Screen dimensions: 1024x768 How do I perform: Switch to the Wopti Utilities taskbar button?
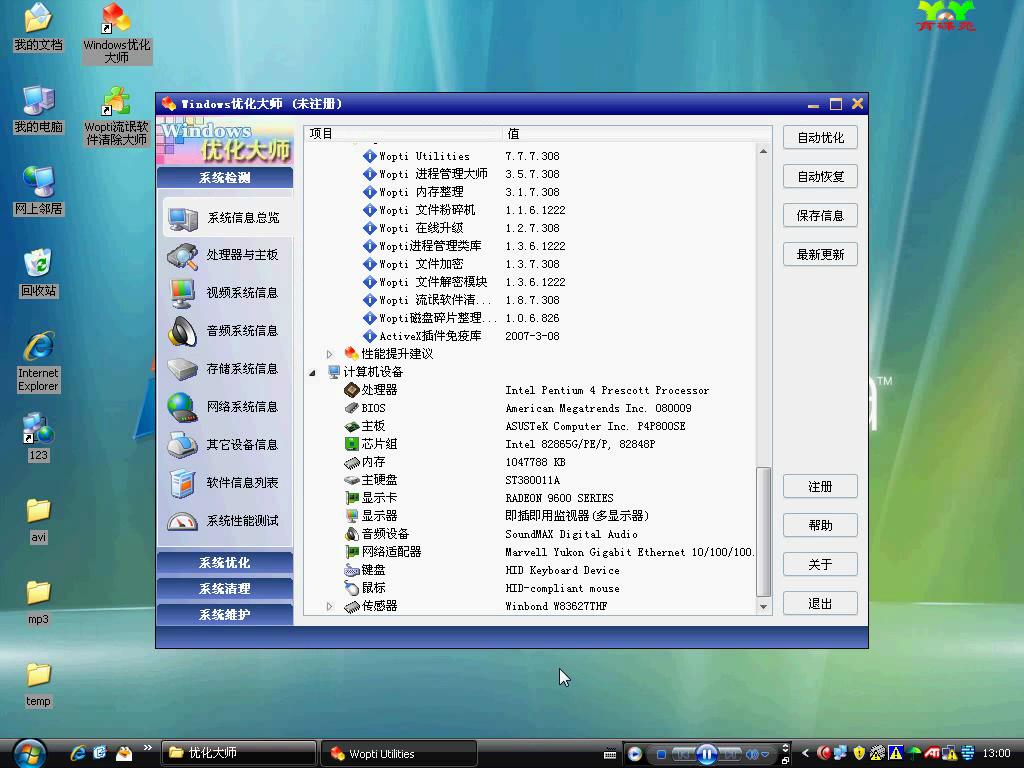(399, 753)
